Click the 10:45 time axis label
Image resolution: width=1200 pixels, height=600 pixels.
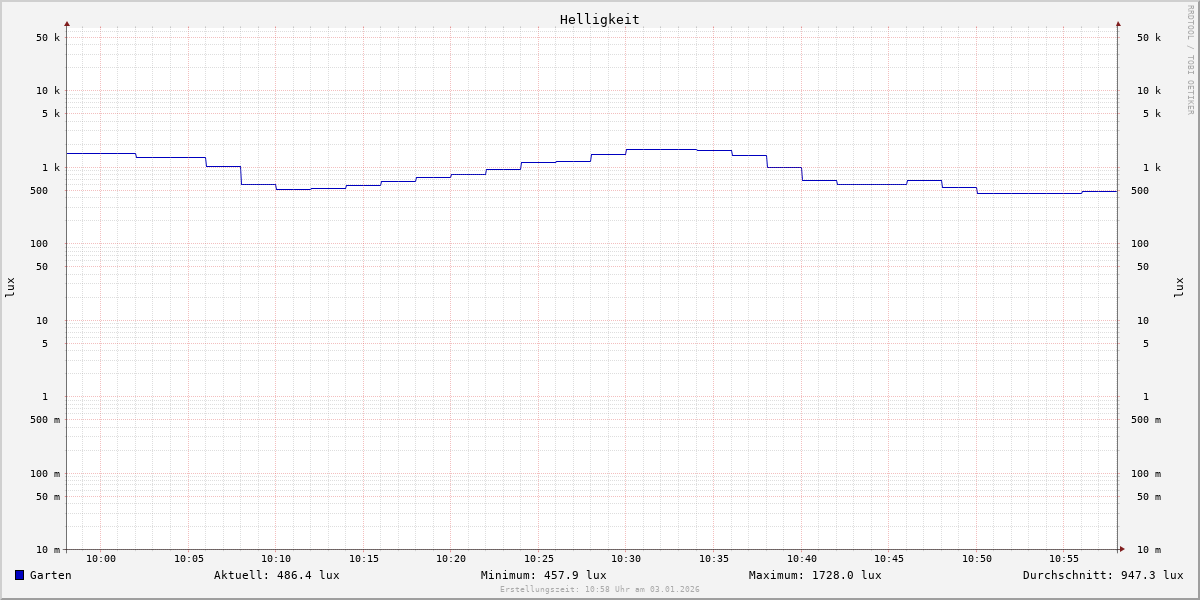[x=889, y=559]
